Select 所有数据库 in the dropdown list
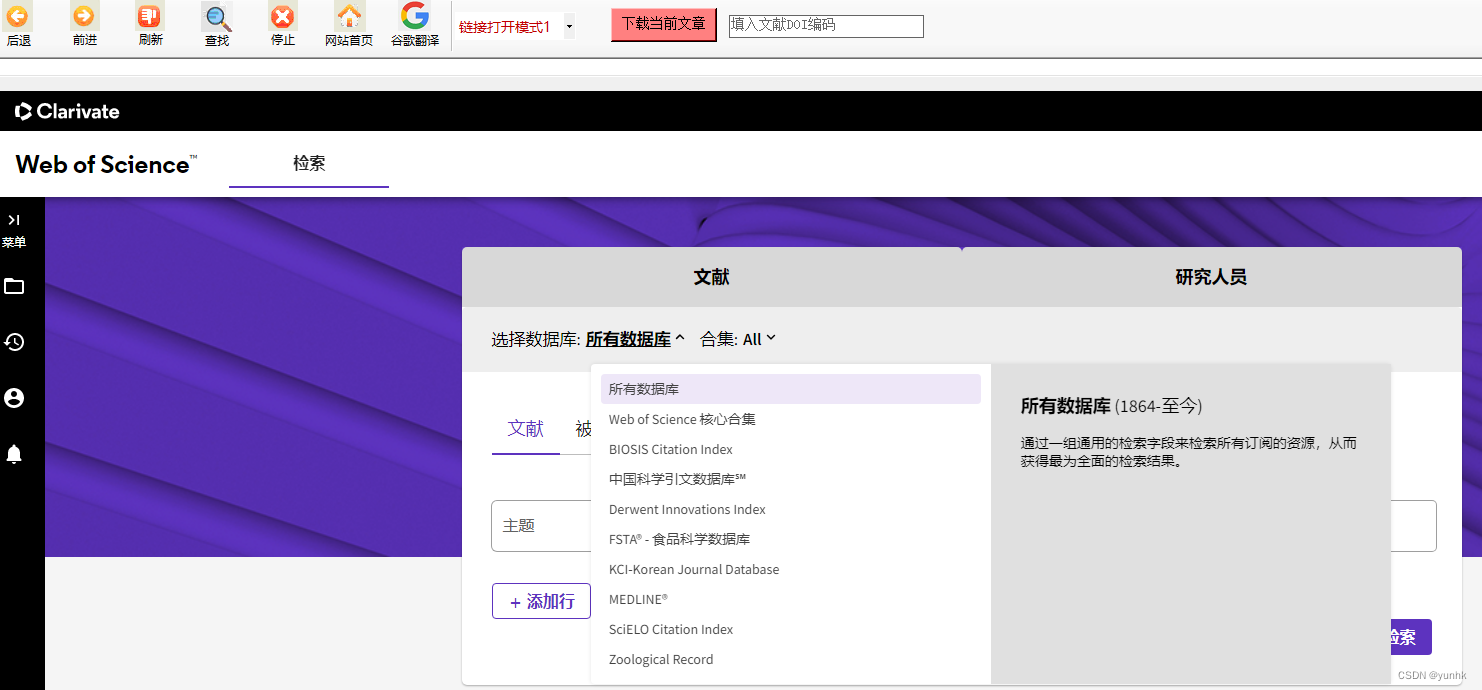 (791, 389)
